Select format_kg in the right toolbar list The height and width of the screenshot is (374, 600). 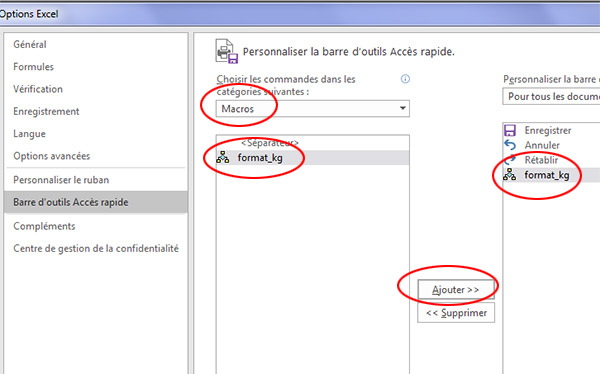(551, 175)
